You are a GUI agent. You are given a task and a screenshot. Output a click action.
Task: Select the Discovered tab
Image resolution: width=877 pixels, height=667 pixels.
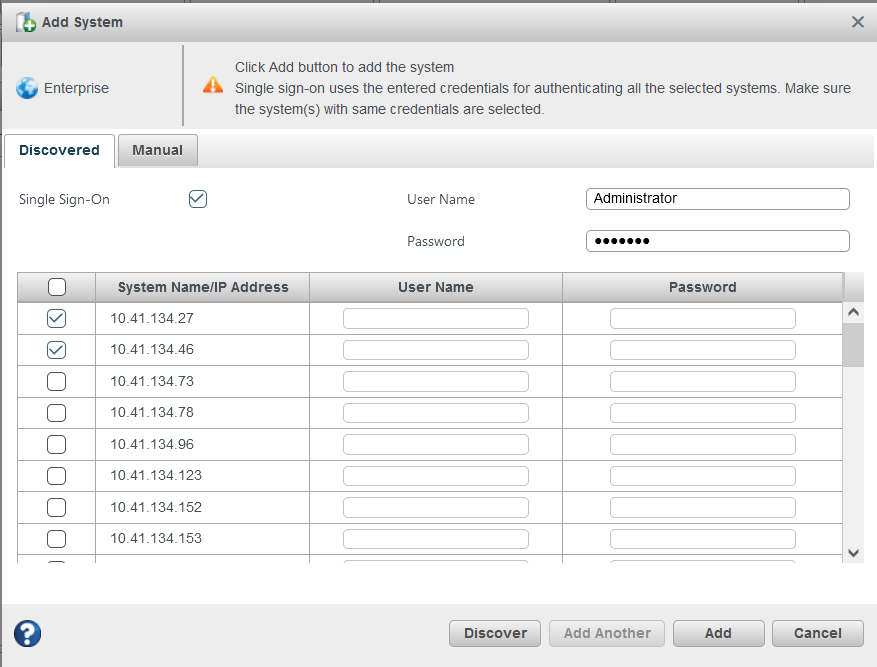point(59,150)
